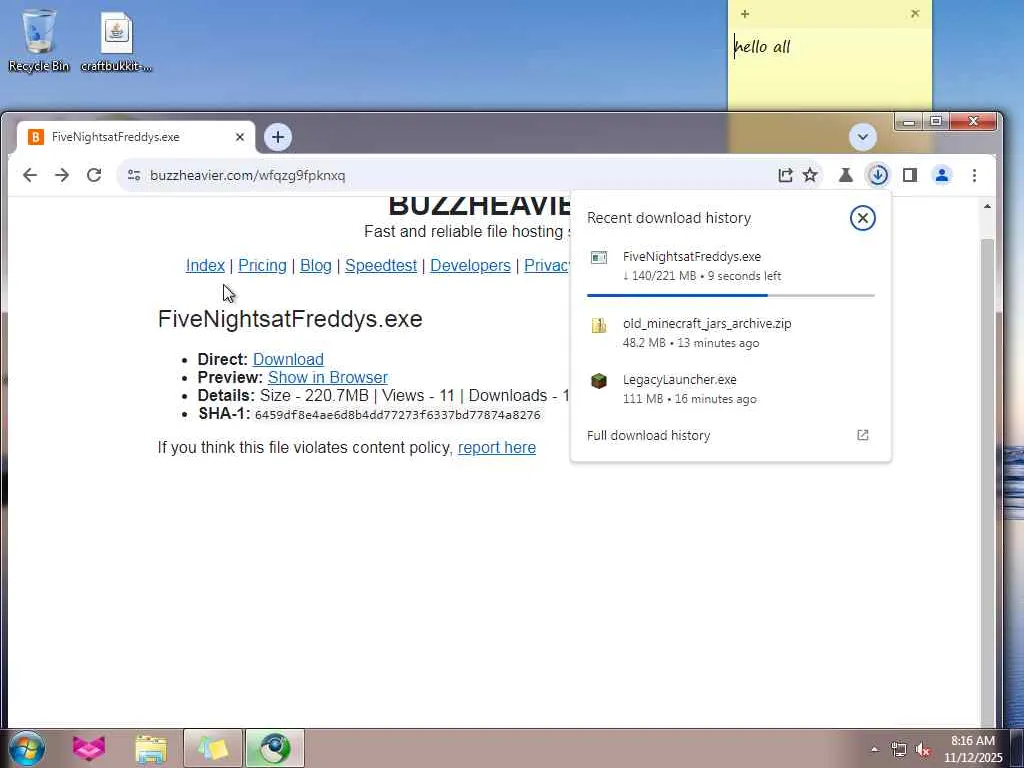Click the external link icon for download history

863,436
